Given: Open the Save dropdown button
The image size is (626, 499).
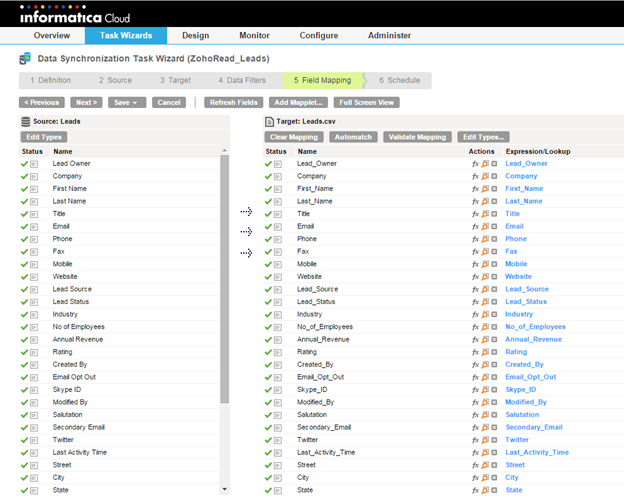Looking at the screenshot, I should (x=127, y=103).
